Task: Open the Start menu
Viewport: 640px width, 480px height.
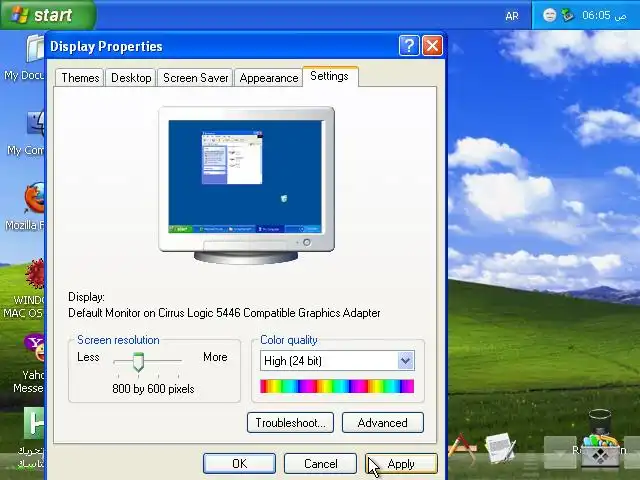Action: pos(48,15)
